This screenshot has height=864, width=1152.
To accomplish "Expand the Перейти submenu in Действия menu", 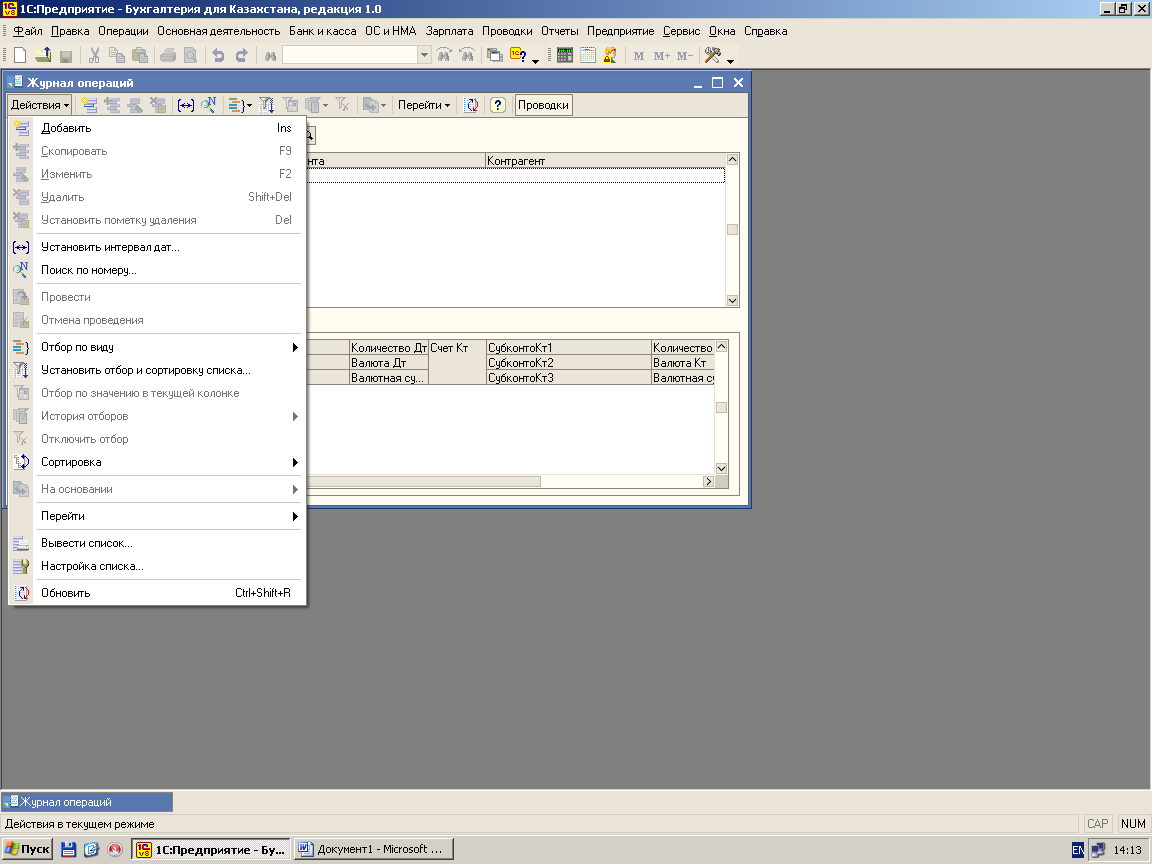I will pos(295,516).
